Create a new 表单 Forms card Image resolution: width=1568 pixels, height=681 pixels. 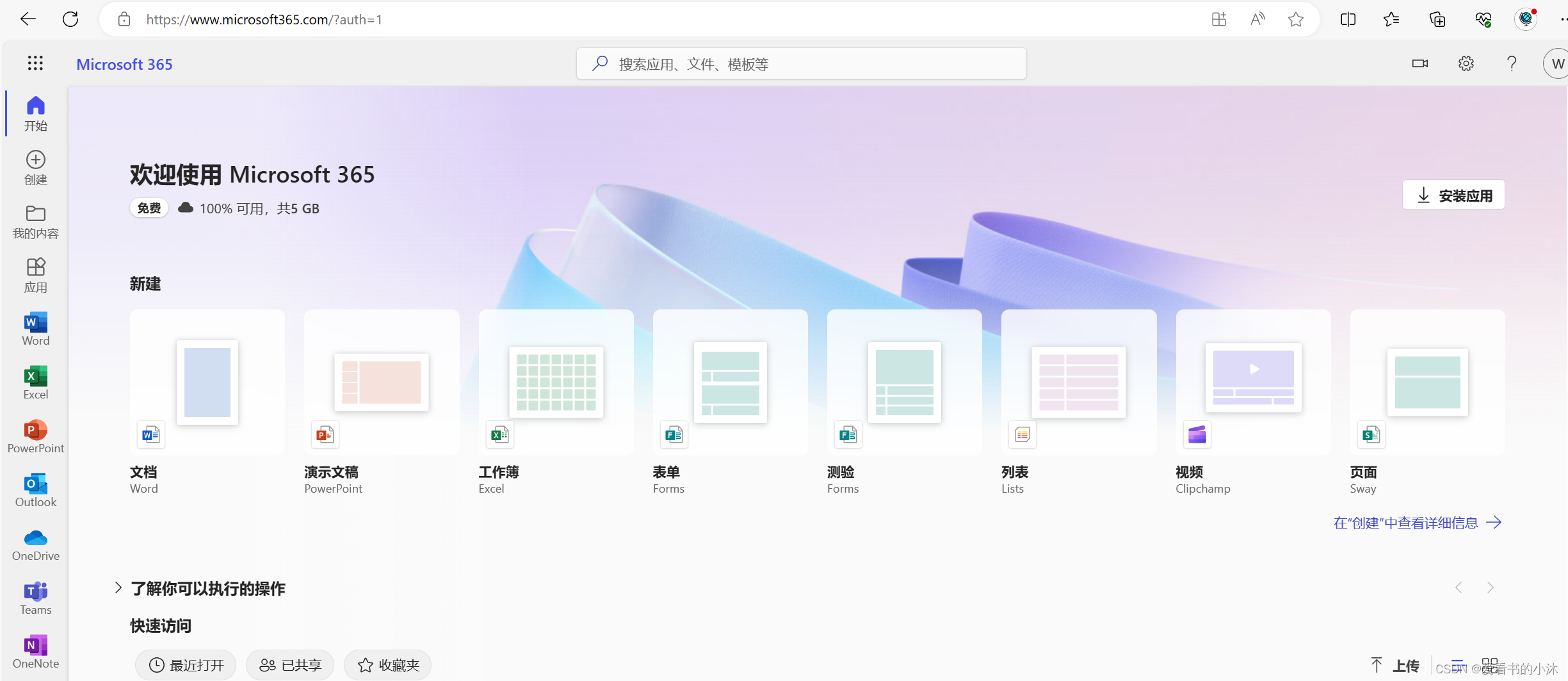point(730,402)
